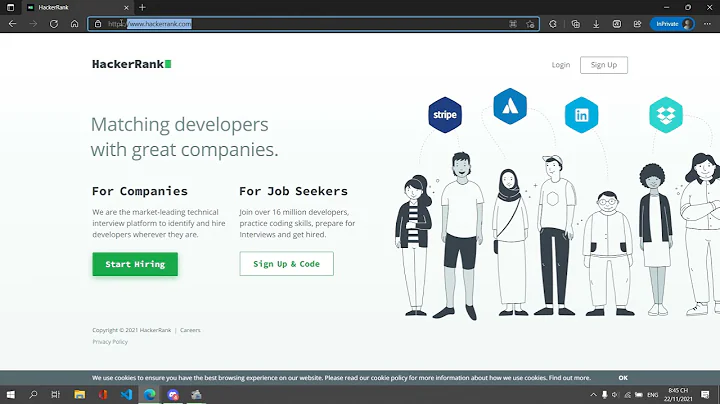
Task: Open the network Wi-Fi tray icon
Action: [627, 395]
